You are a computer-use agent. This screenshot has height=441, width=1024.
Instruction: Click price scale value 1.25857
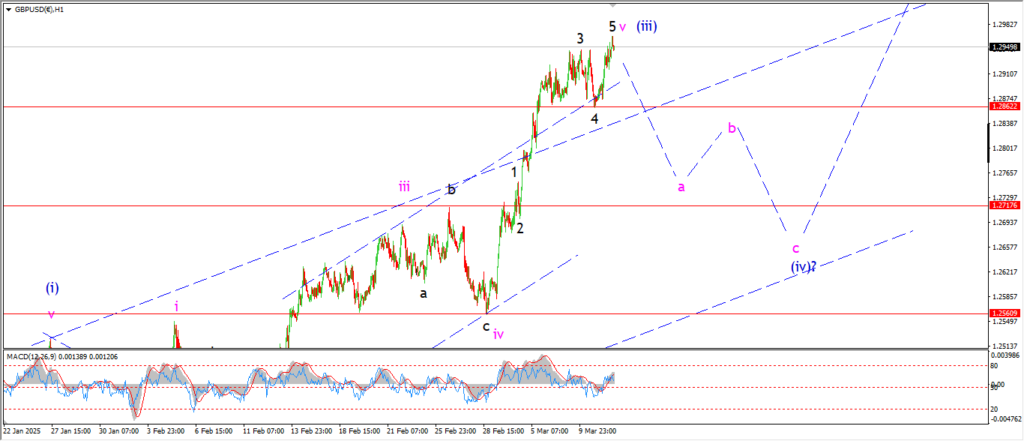tap(1005, 297)
